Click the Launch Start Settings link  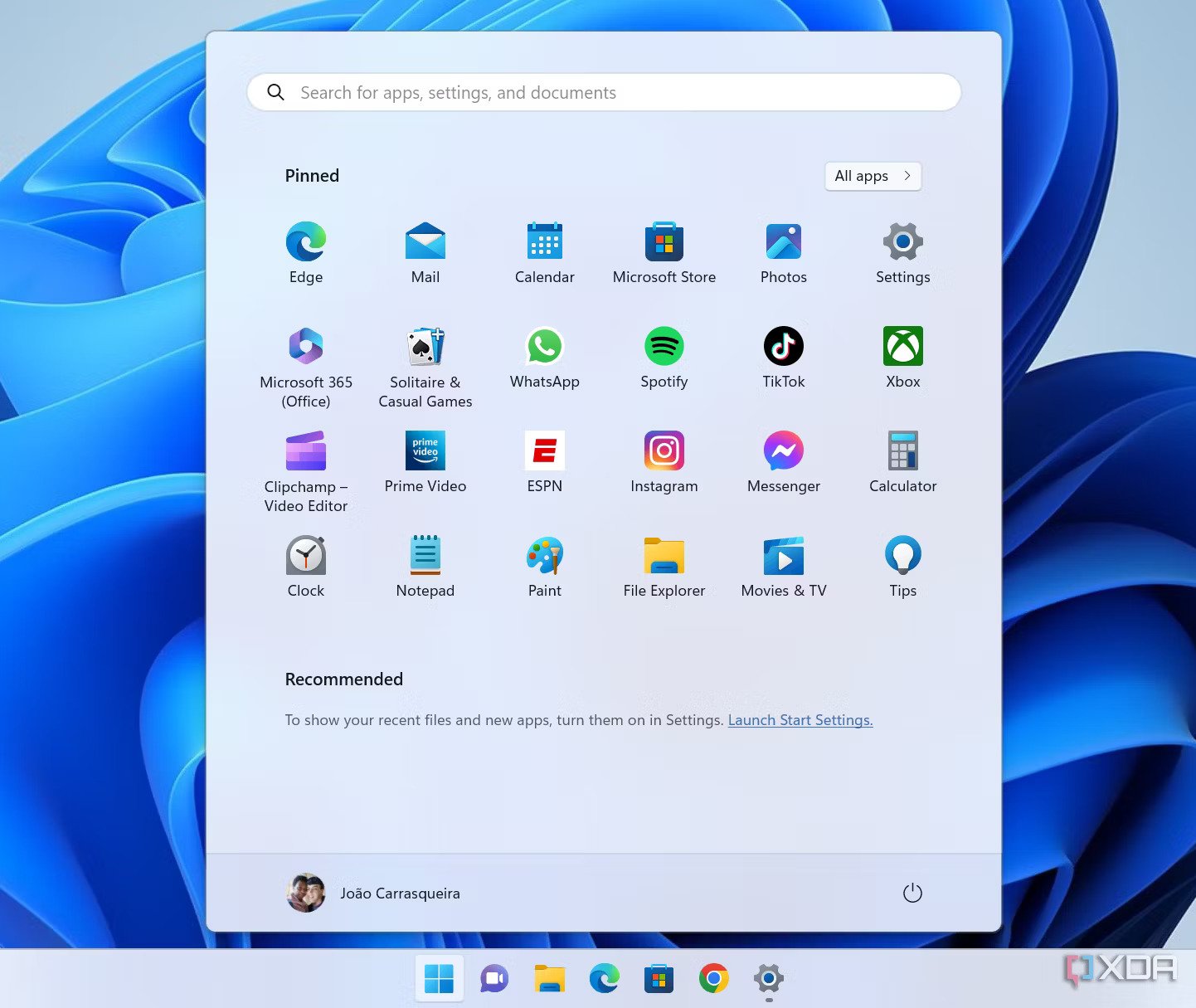click(x=800, y=720)
